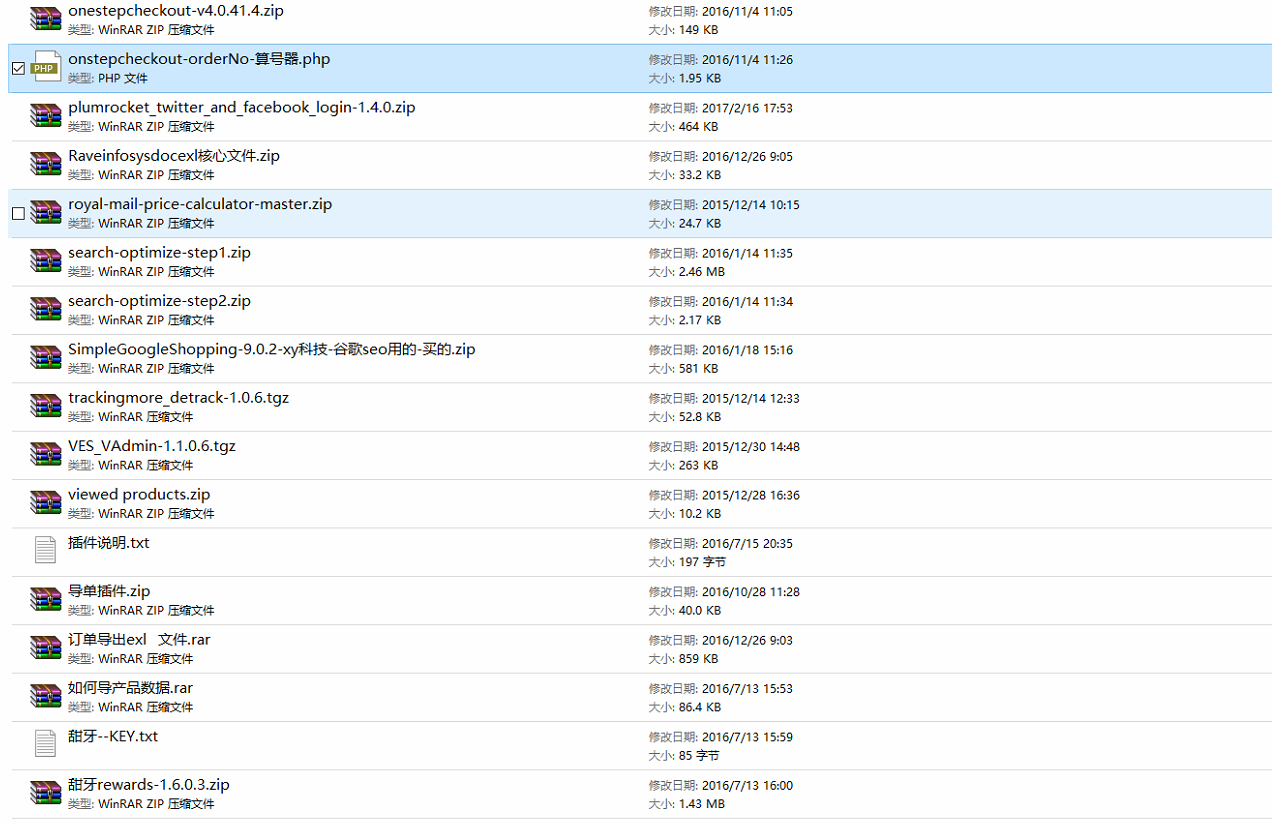Click the size value 464 KB
Screen dimensions: 1272x826
[698, 127]
